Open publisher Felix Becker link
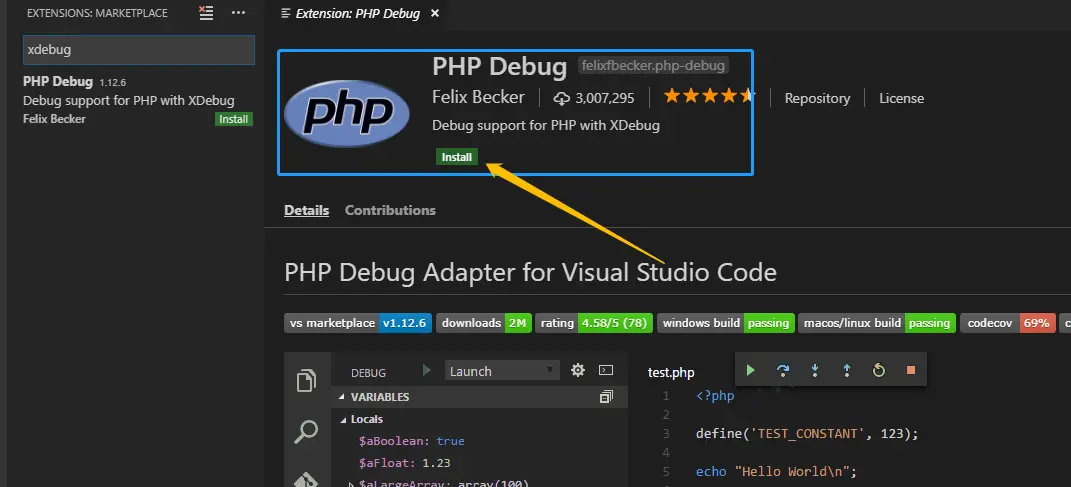The width and height of the screenshot is (1071, 487). [x=478, y=98]
